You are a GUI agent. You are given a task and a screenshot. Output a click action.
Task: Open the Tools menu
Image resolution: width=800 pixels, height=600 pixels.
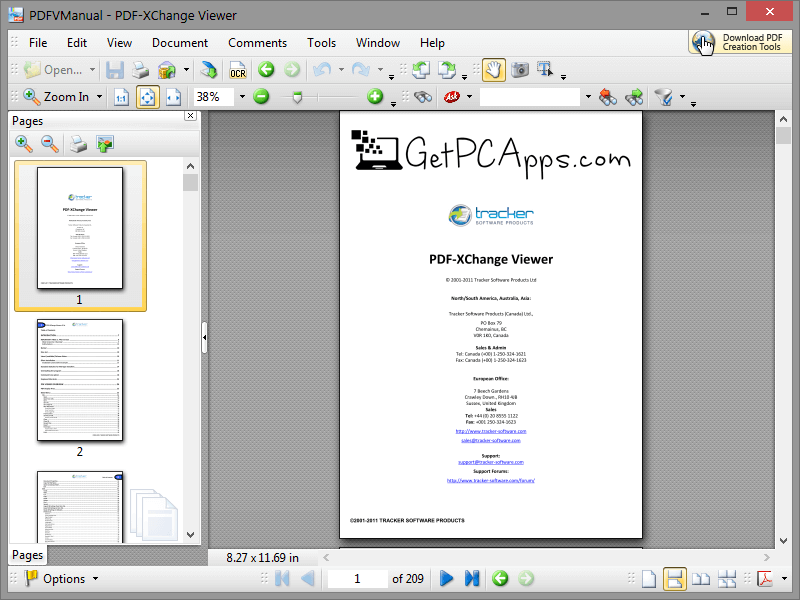click(321, 43)
